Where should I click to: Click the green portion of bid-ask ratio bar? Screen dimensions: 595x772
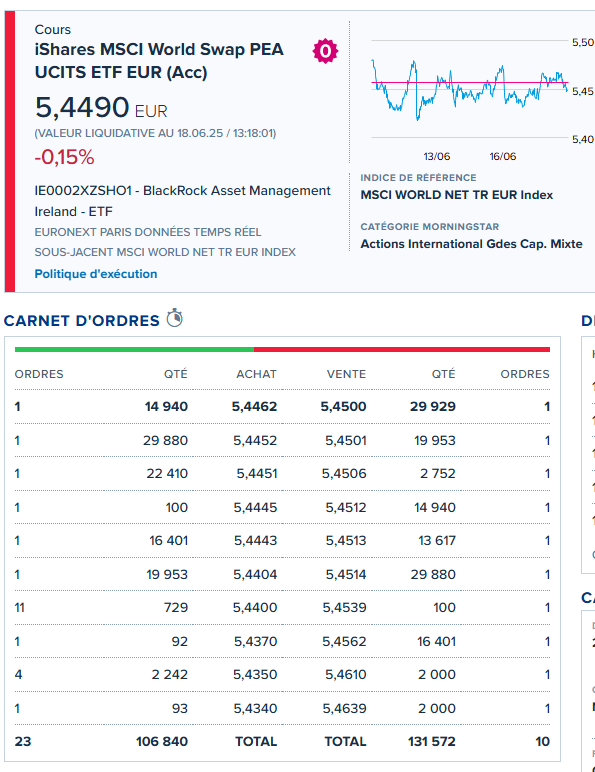(x=134, y=350)
